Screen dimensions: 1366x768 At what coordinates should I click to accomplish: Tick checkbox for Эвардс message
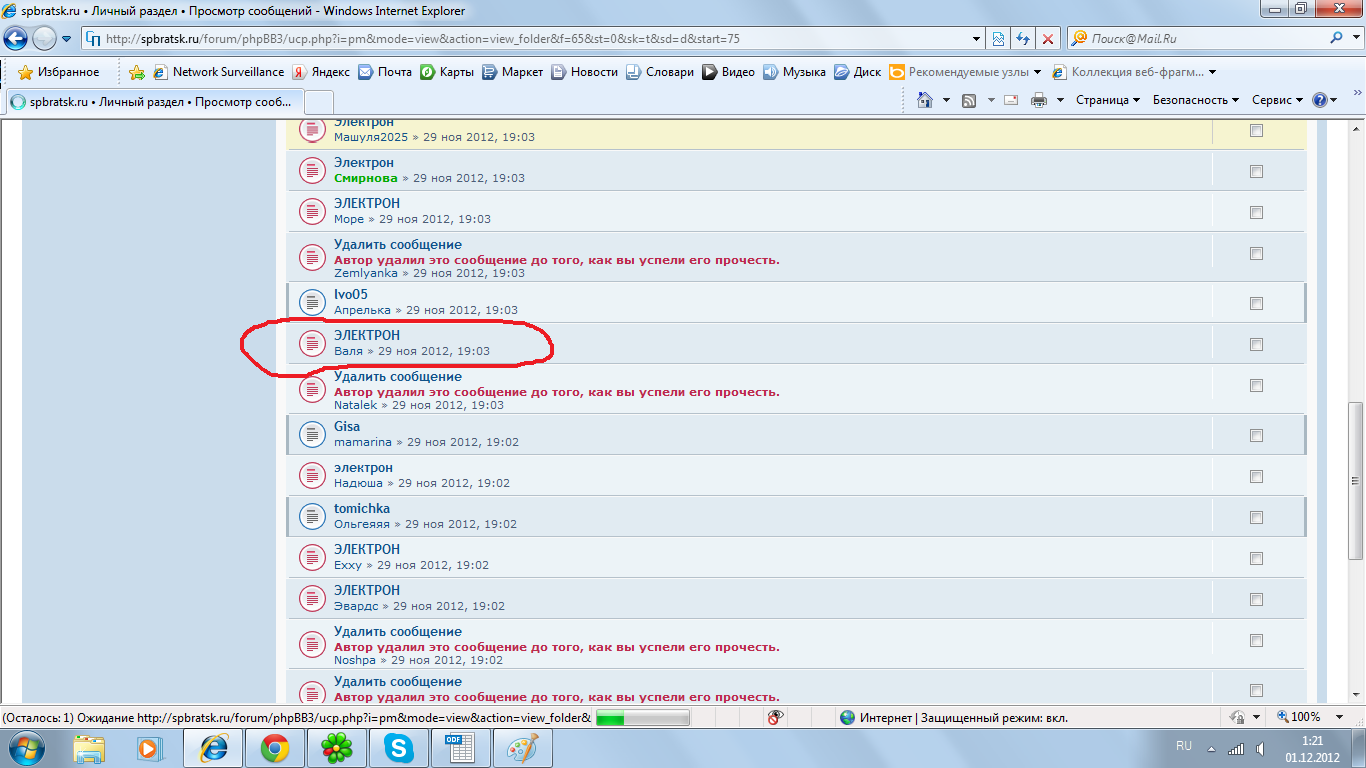pyautogui.click(x=1256, y=599)
